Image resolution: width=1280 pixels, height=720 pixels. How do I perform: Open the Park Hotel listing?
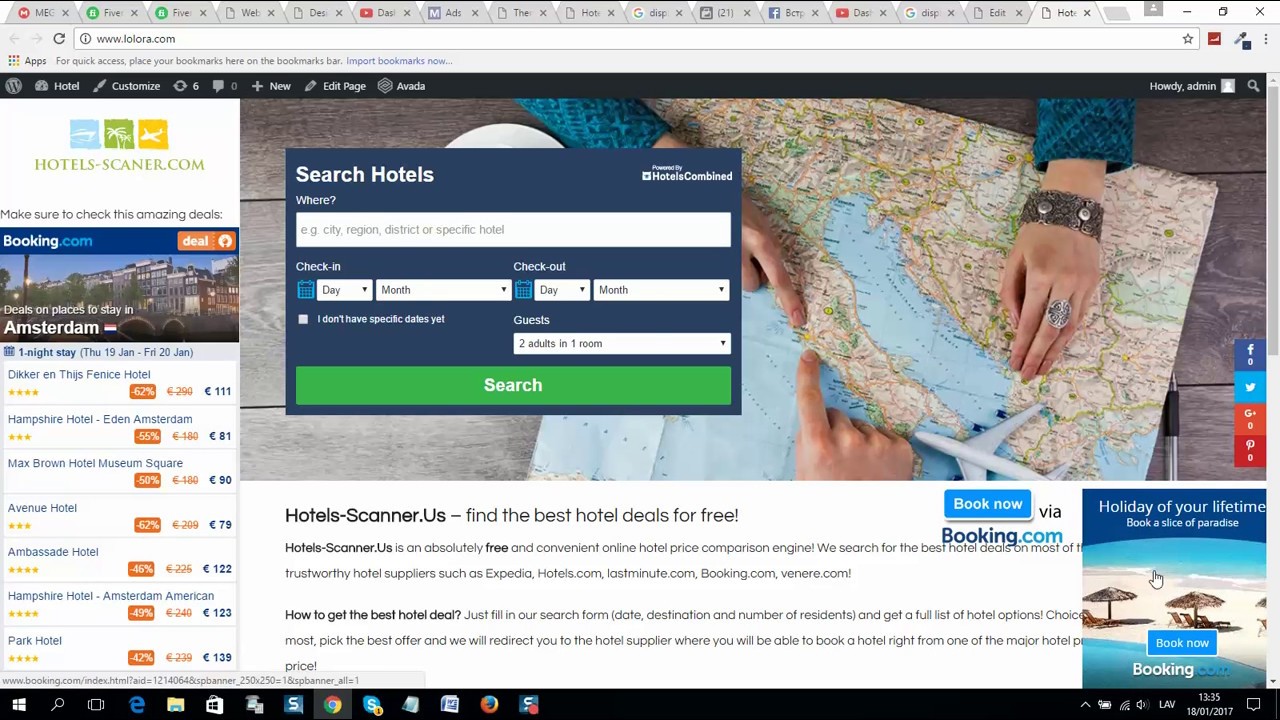pos(35,641)
